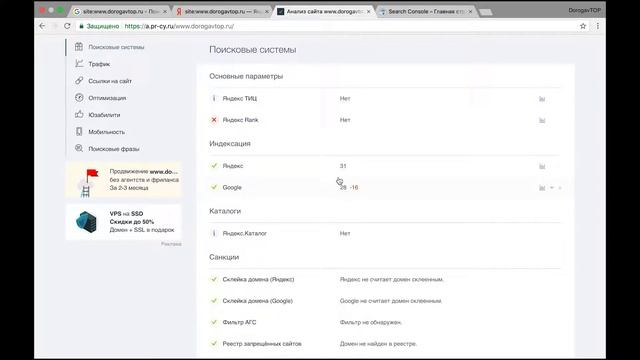Screen dimensions: 640x360
Task: Click the Поисковые системы grid icon in the sidebar
Action: click(79, 47)
